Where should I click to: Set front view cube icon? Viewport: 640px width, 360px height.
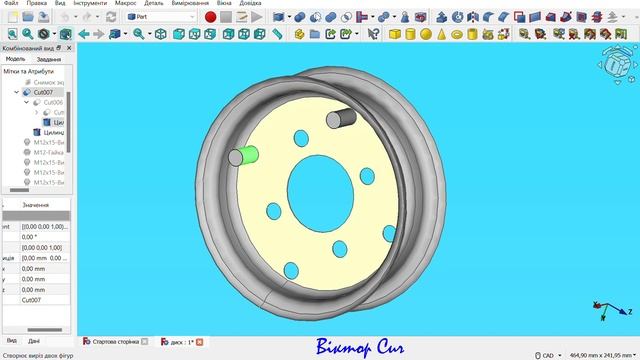pyautogui.click(x=178, y=34)
